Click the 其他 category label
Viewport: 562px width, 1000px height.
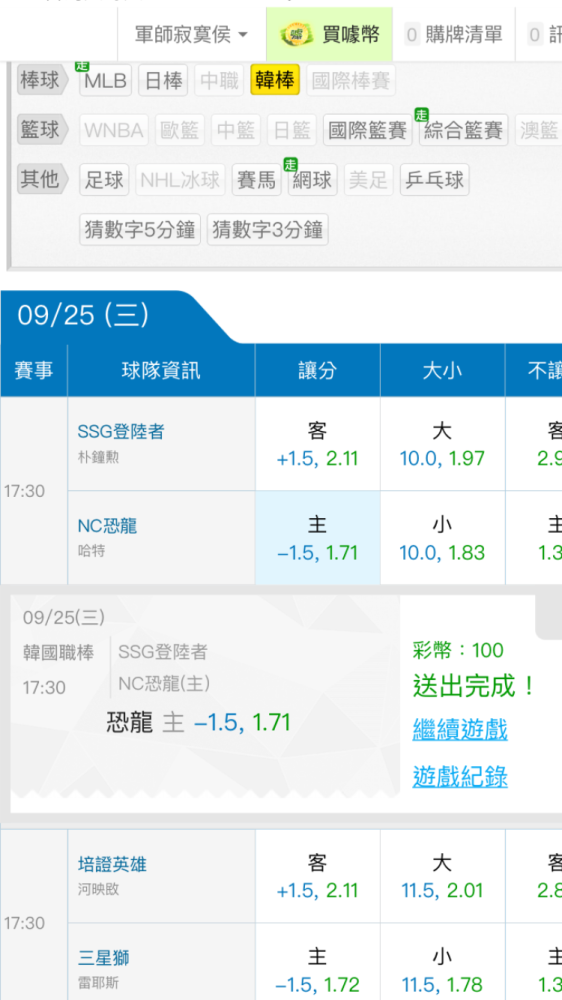(x=41, y=179)
